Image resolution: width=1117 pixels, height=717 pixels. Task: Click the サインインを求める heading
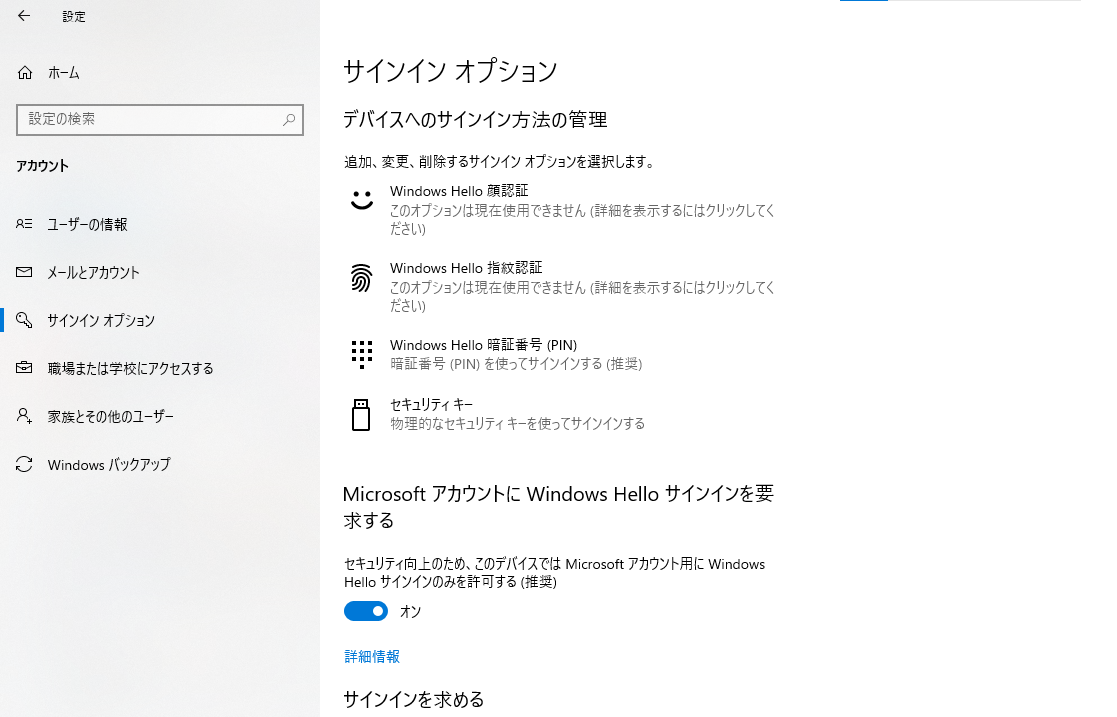click(x=414, y=699)
